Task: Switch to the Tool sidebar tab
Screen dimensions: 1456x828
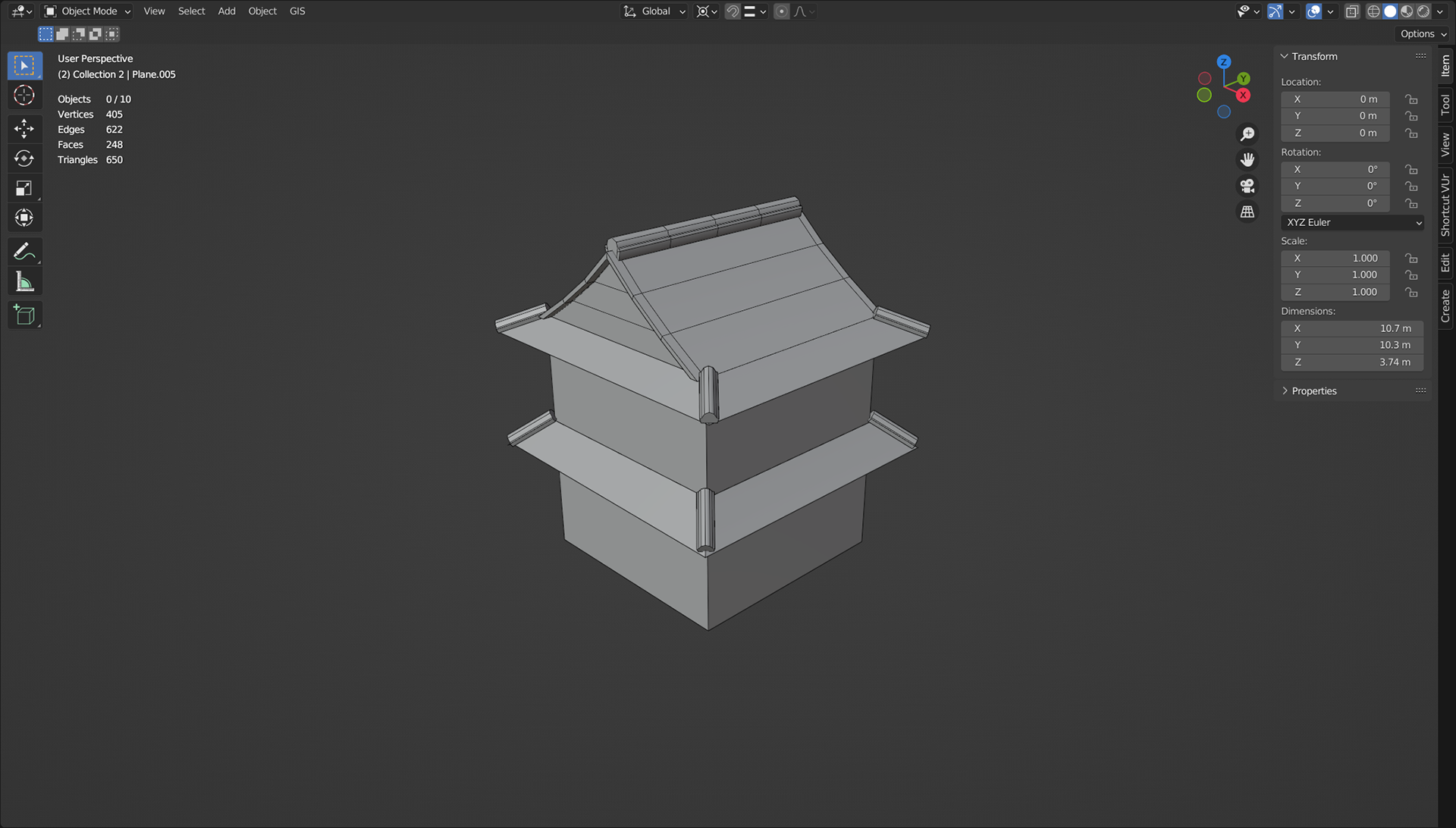Action: point(1445,104)
